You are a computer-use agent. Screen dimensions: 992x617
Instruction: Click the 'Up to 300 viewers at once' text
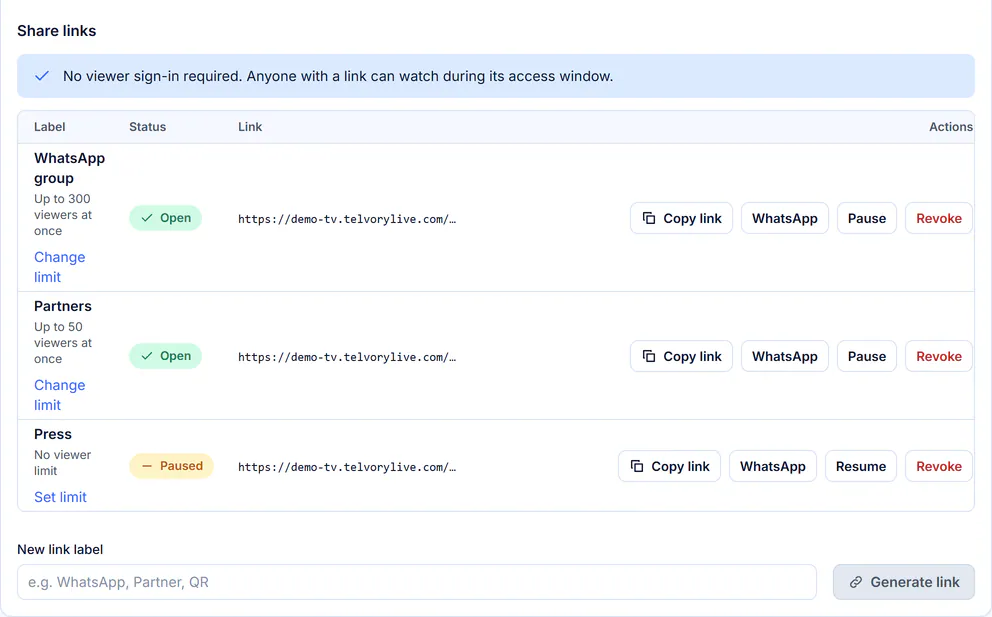[63, 215]
